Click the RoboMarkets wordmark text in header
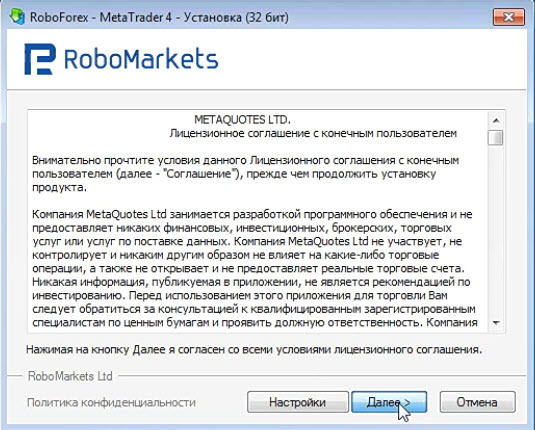The height and width of the screenshot is (430, 535). tap(141, 59)
